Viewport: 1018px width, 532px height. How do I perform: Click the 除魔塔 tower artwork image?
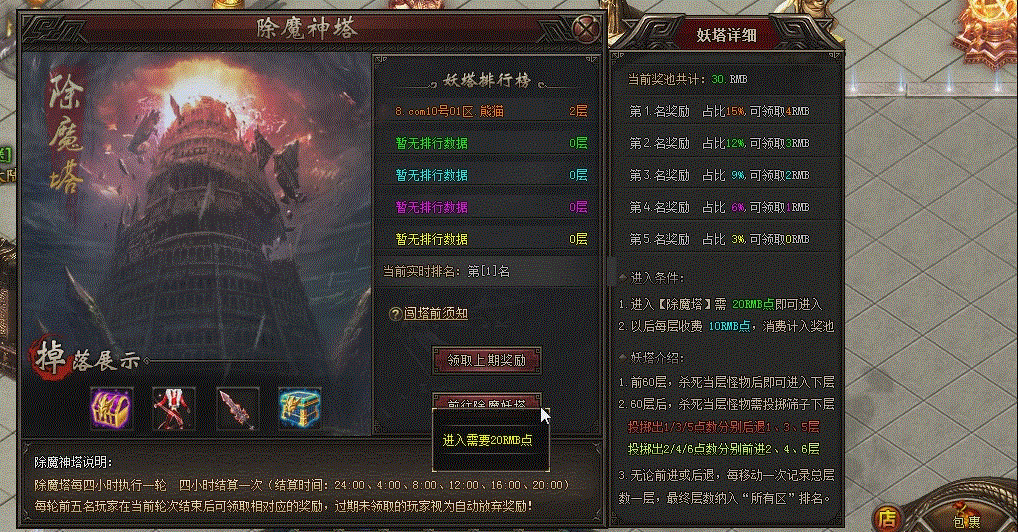[x=197, y=208]
